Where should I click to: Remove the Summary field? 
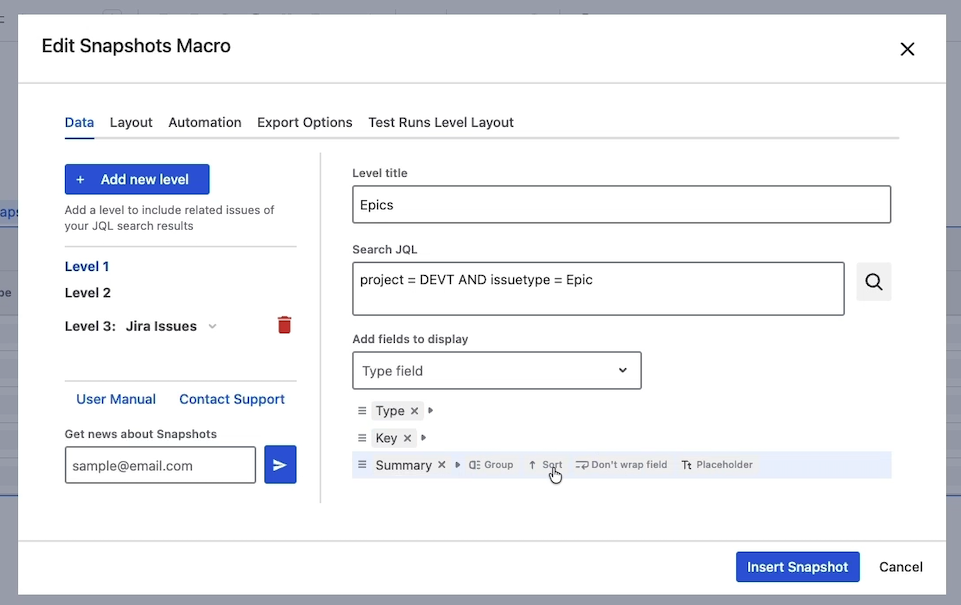[441, 465]
